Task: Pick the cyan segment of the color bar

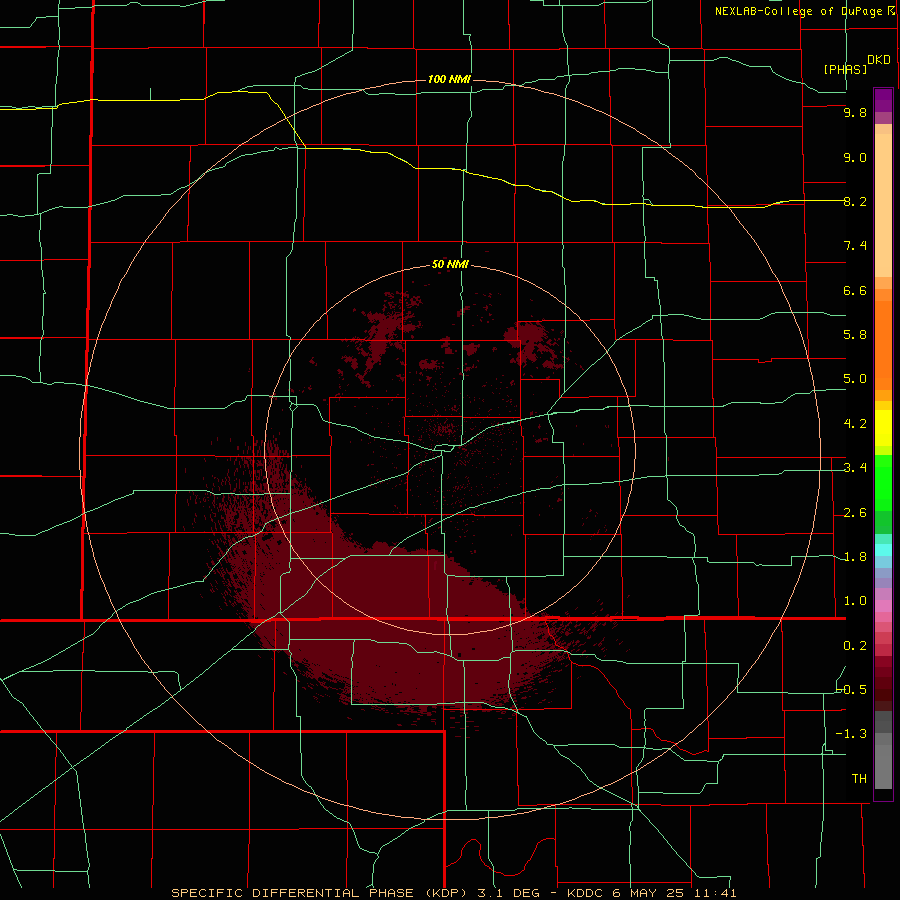Action: click(883, 550)
